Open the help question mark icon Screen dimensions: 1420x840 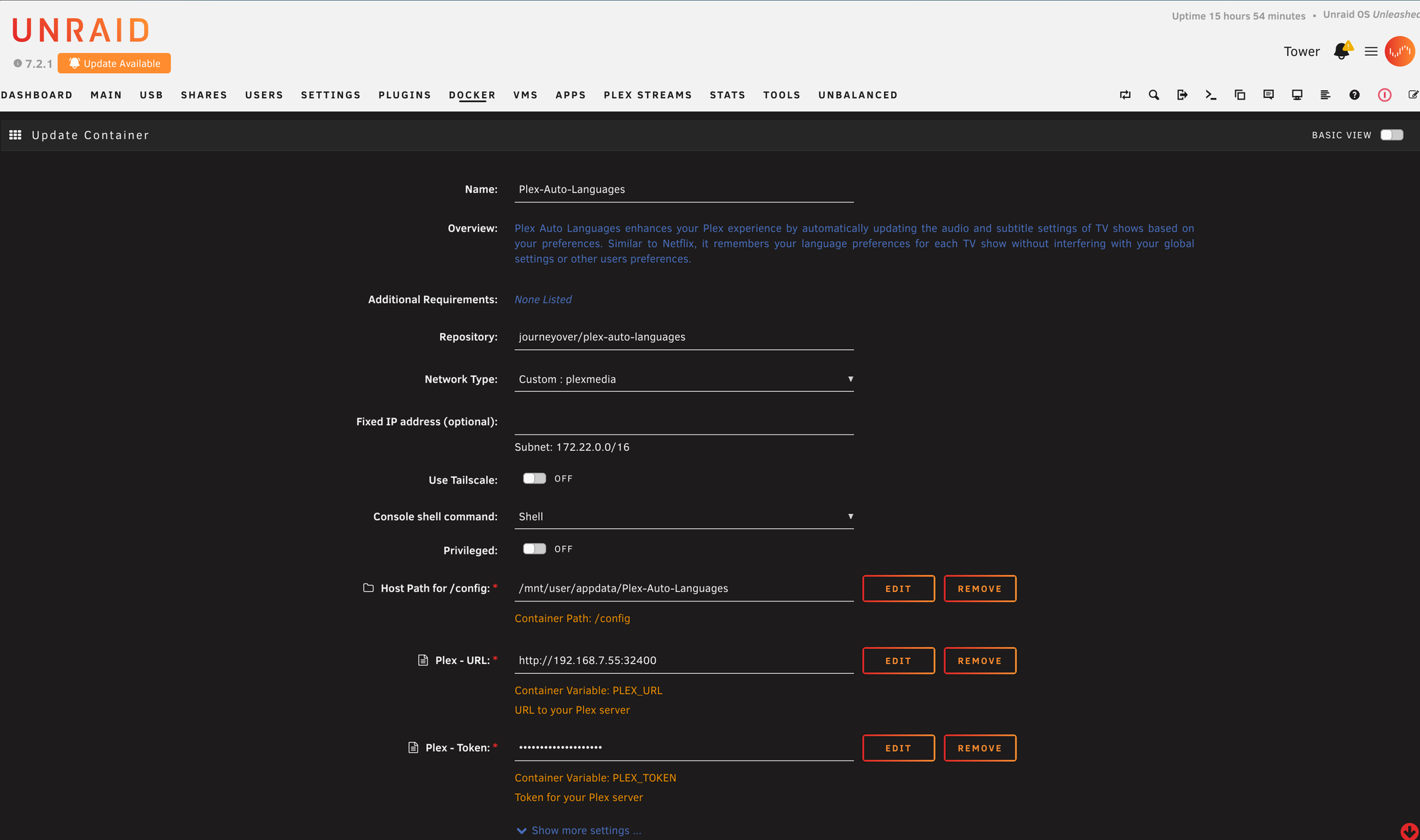(1355, 95)
